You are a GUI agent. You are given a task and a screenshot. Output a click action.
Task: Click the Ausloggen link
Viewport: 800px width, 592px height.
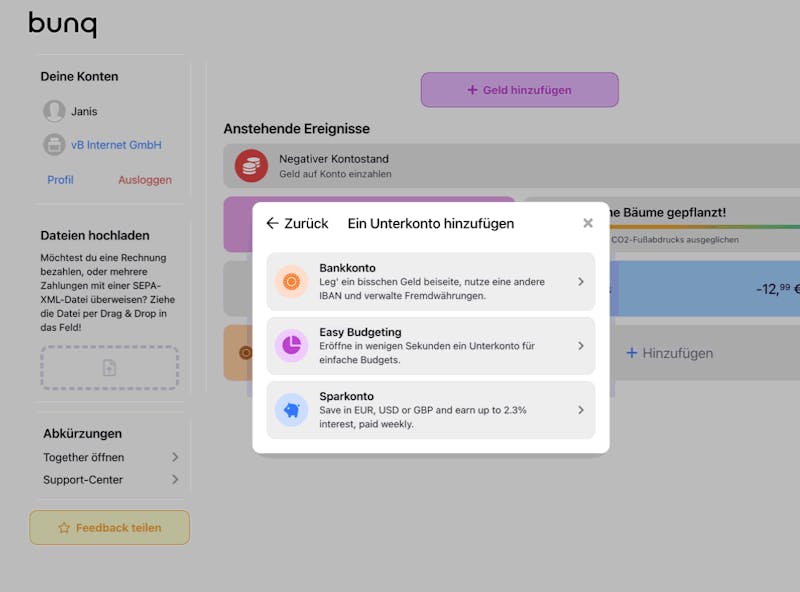[145, 180]
